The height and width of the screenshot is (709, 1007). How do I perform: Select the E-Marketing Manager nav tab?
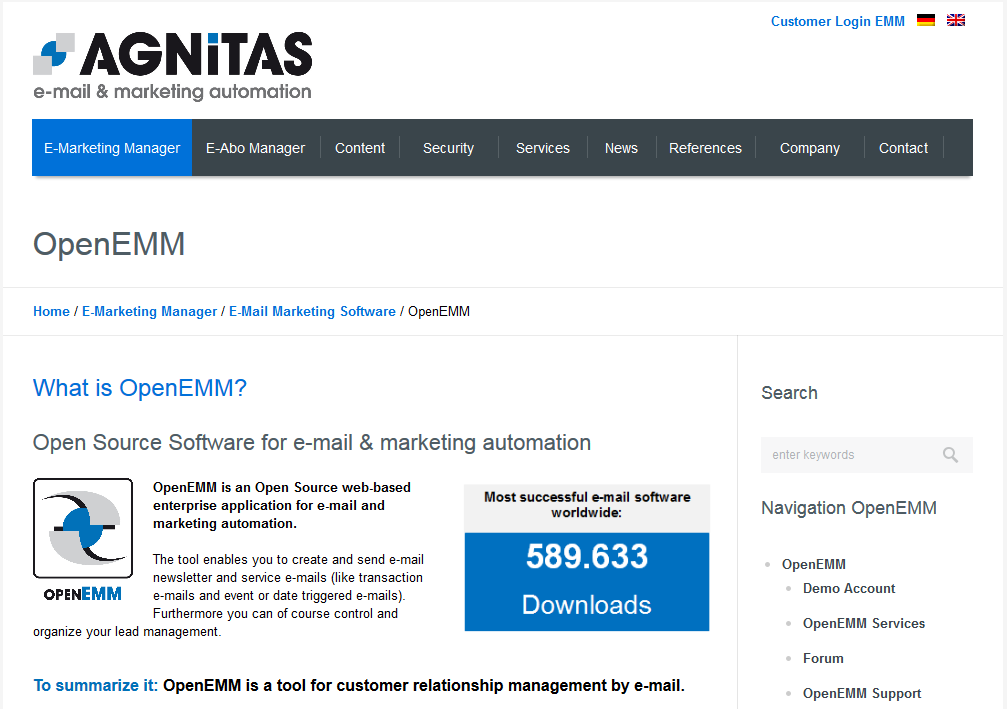pyautogui.click(x=112, y=148)
